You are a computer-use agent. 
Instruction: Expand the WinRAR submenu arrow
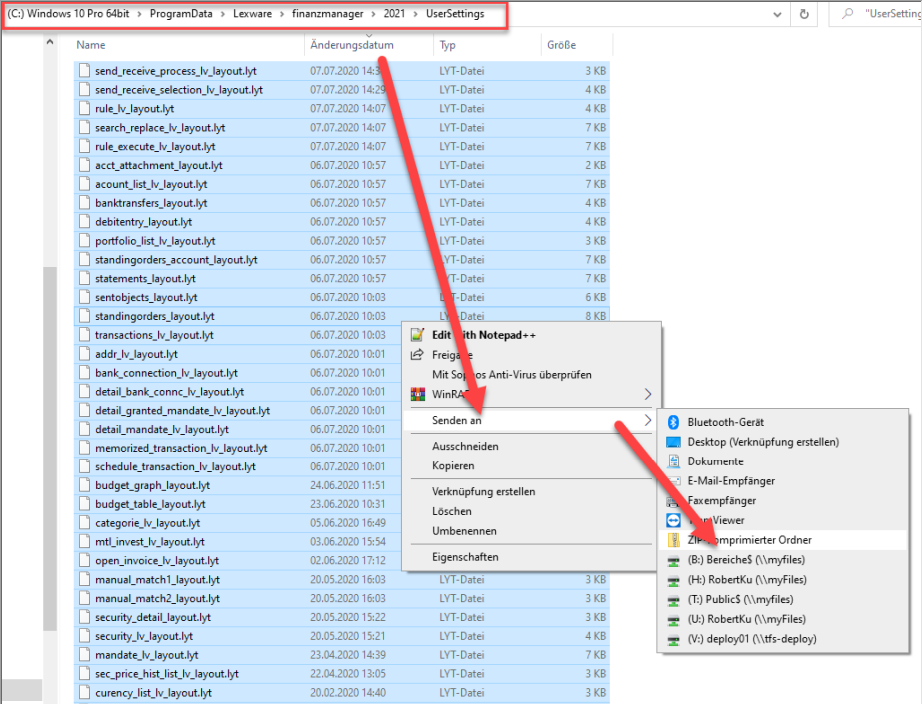[x=647, y=394]
